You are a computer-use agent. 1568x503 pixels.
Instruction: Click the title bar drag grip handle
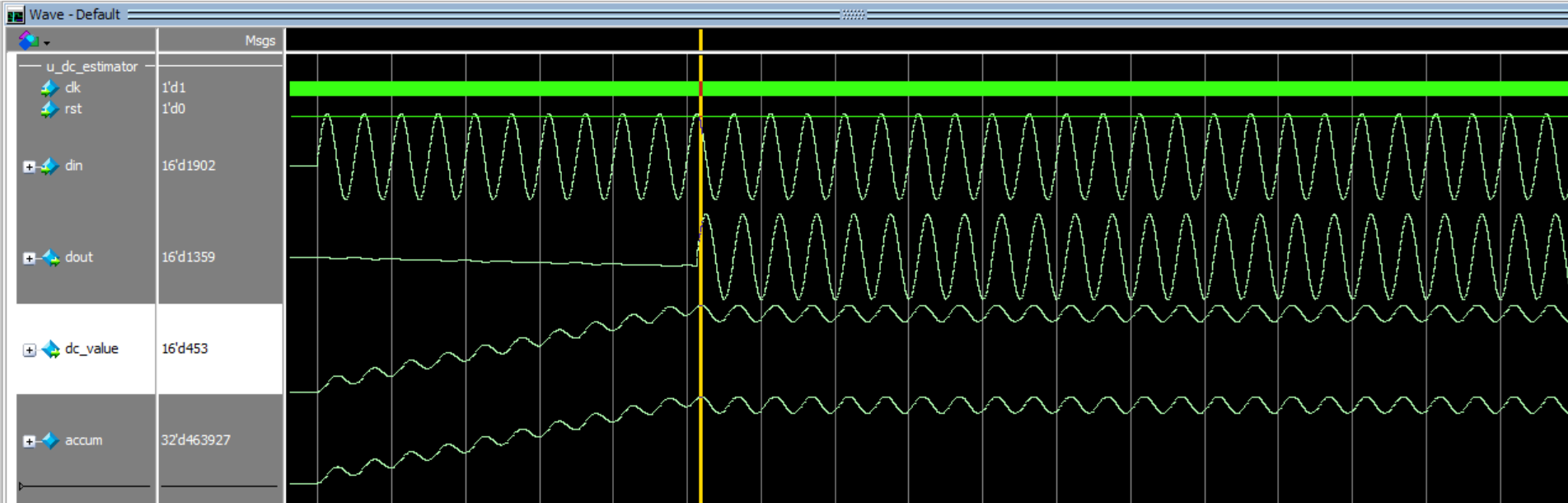click(x=854, y=15)
